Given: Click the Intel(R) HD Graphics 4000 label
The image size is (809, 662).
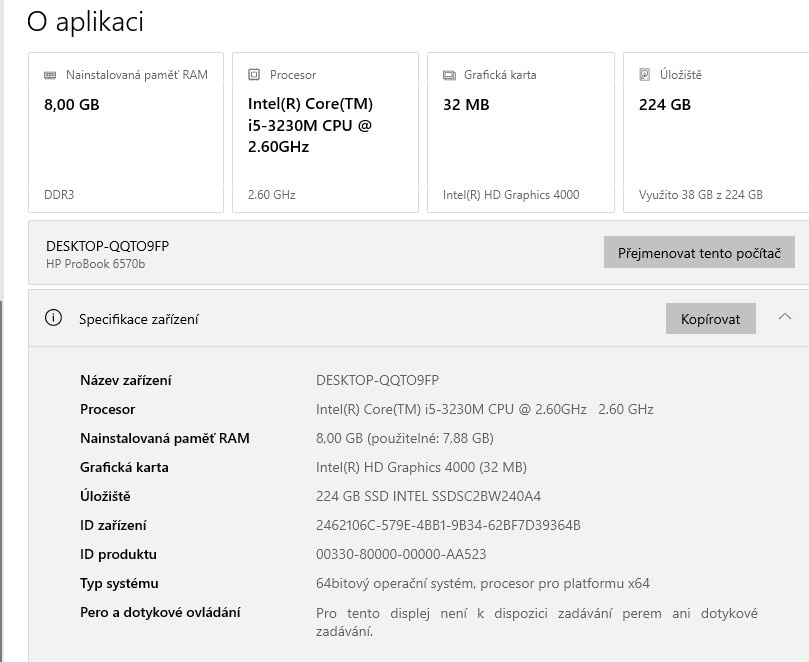Looking at the screenshot, I should (513, 194).
